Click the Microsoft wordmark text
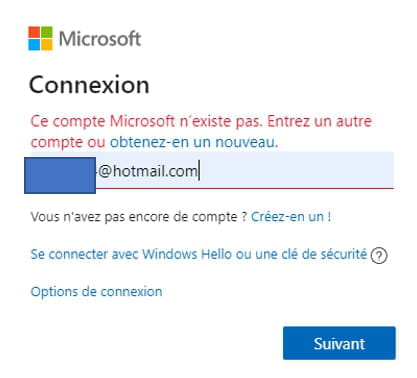This screenshot has width=417, height=378. pos(100,38)
